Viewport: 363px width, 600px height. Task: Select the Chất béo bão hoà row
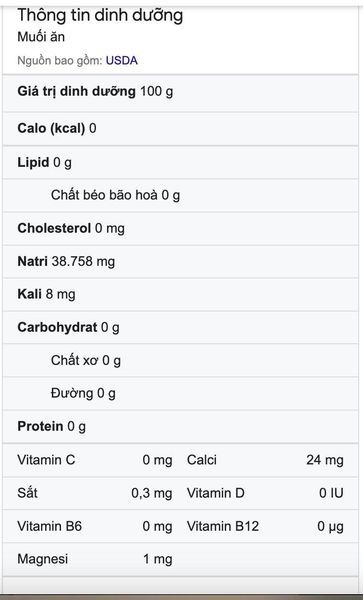180,195
